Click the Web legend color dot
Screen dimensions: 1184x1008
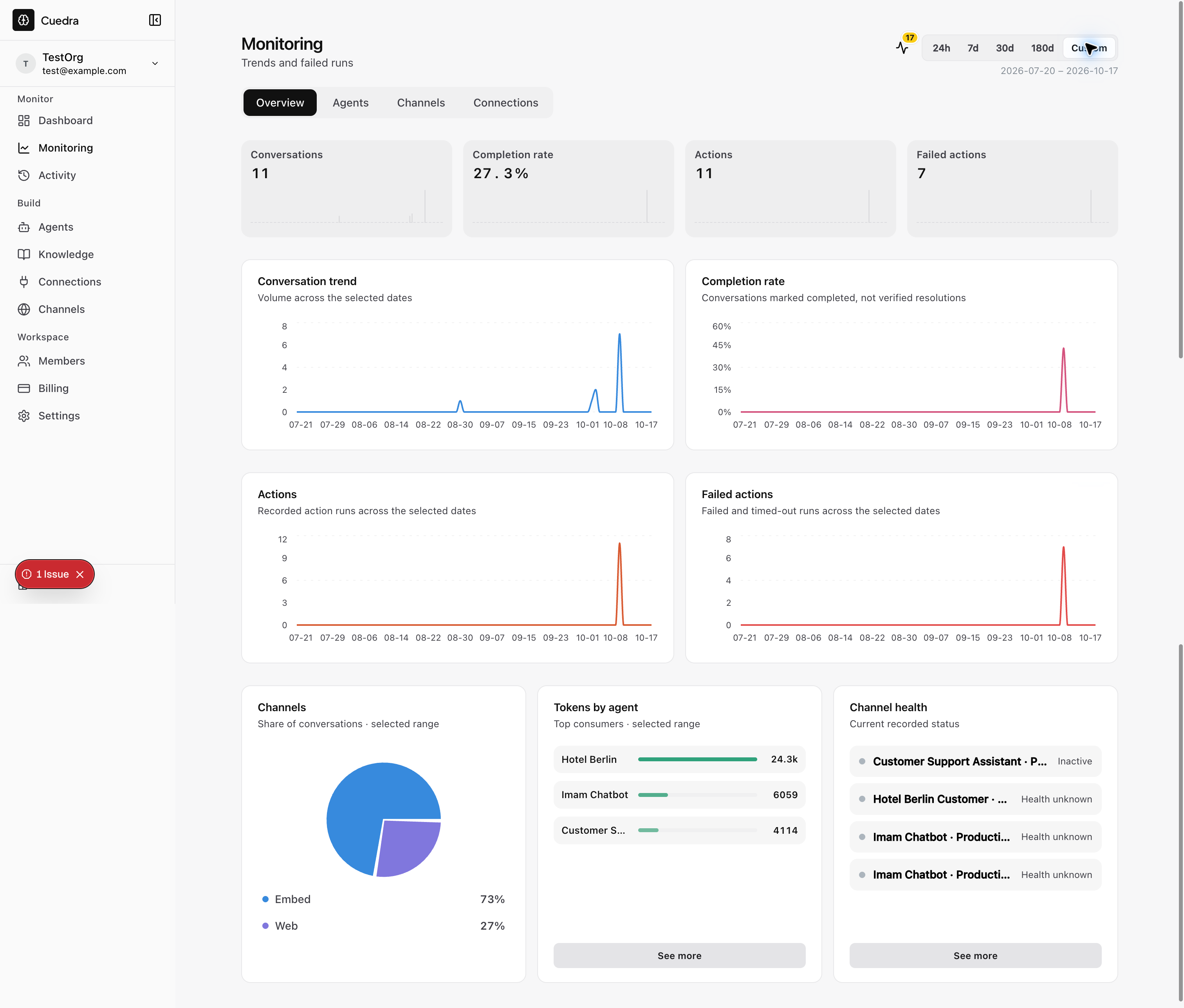pyautogui.click(x=265, y=926)
